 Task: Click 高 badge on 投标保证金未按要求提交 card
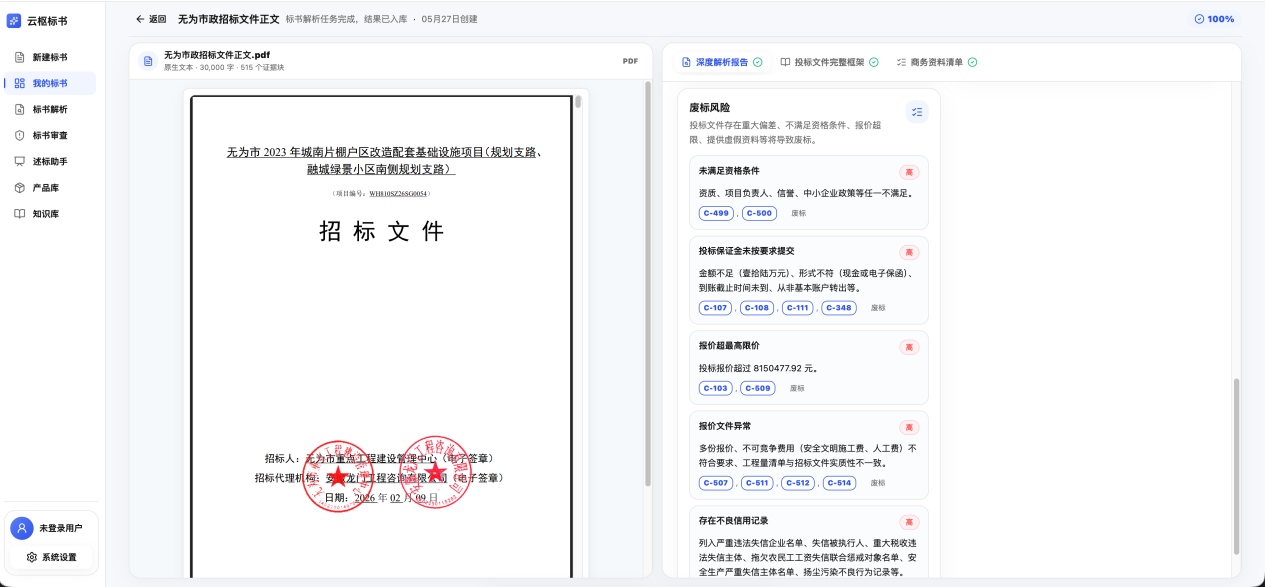coord(909,252)
